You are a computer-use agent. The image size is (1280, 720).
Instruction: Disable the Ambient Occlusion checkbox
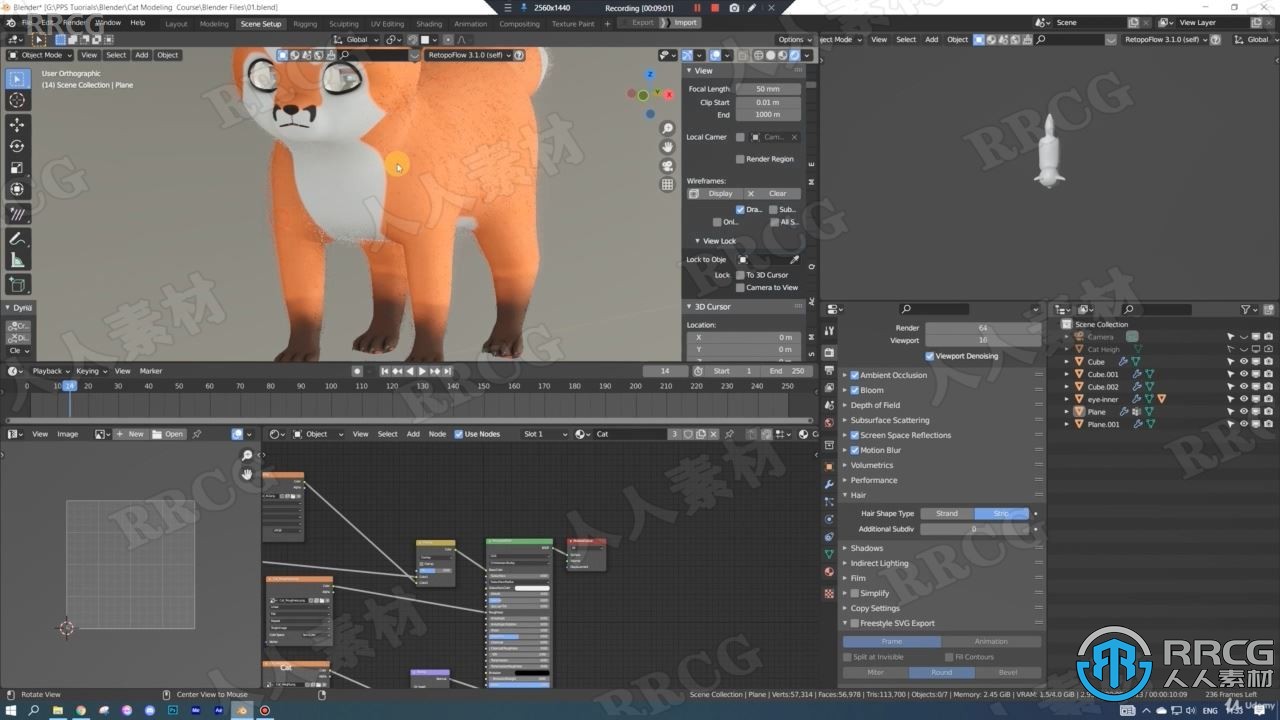(854, 375)
